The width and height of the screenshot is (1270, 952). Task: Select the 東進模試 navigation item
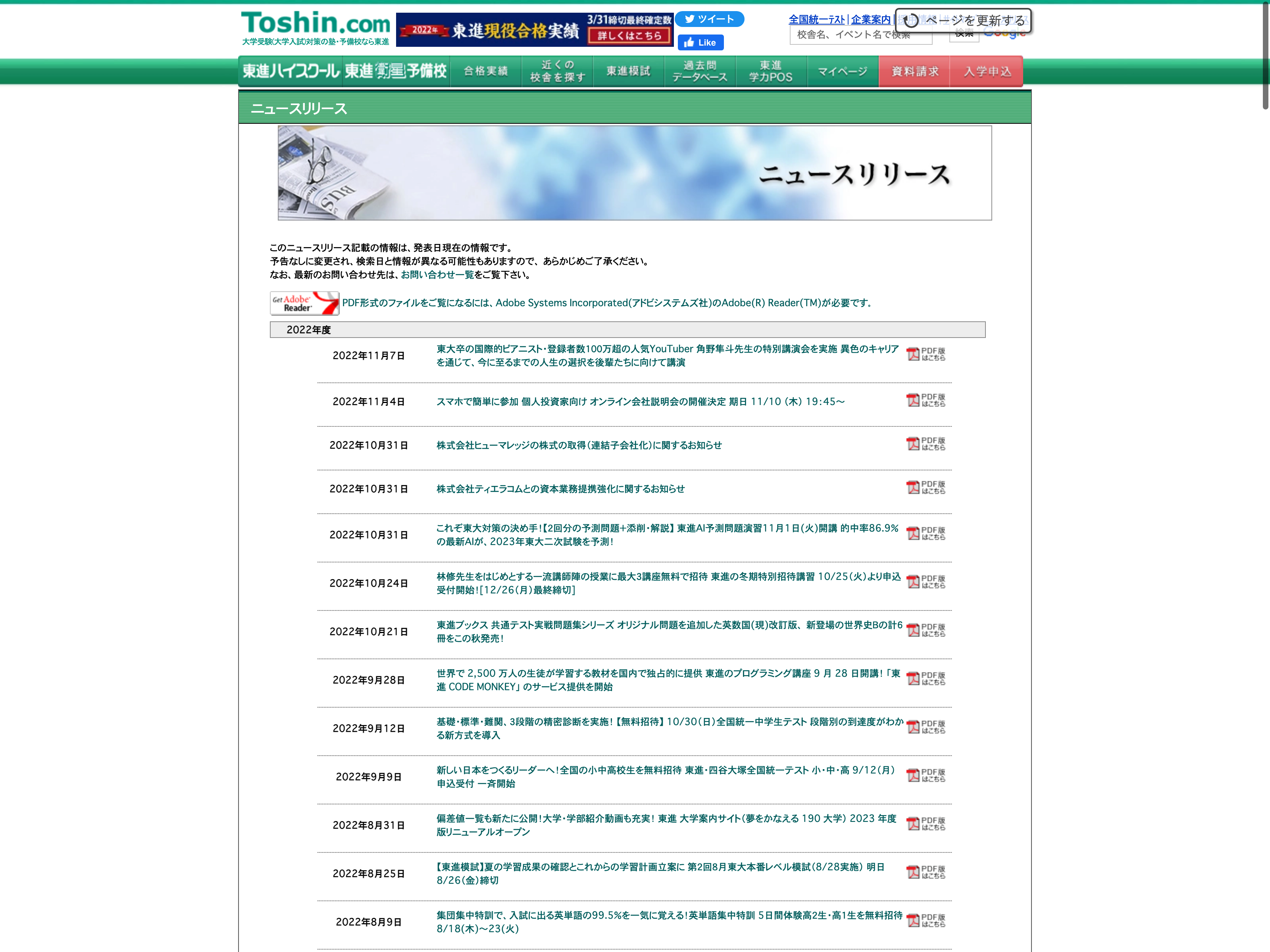click(628, 71)
